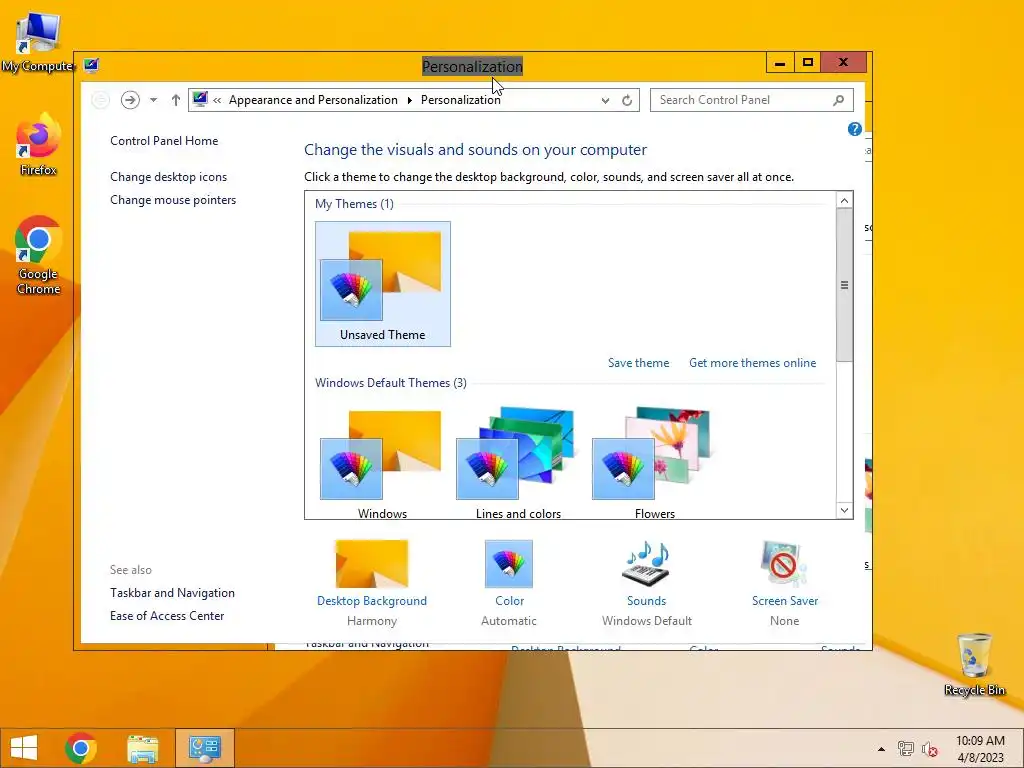The width and height of the screenshot is (1024, 768).
Task: Select Appearance and Personalization breadcrumb
Action: pos(313,100)
